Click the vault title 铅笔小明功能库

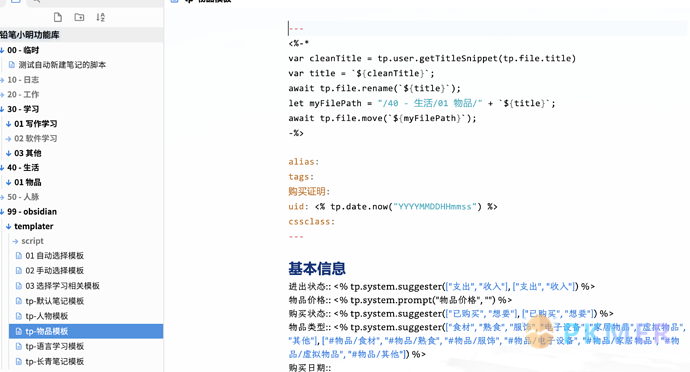click(x=29, y=34)
